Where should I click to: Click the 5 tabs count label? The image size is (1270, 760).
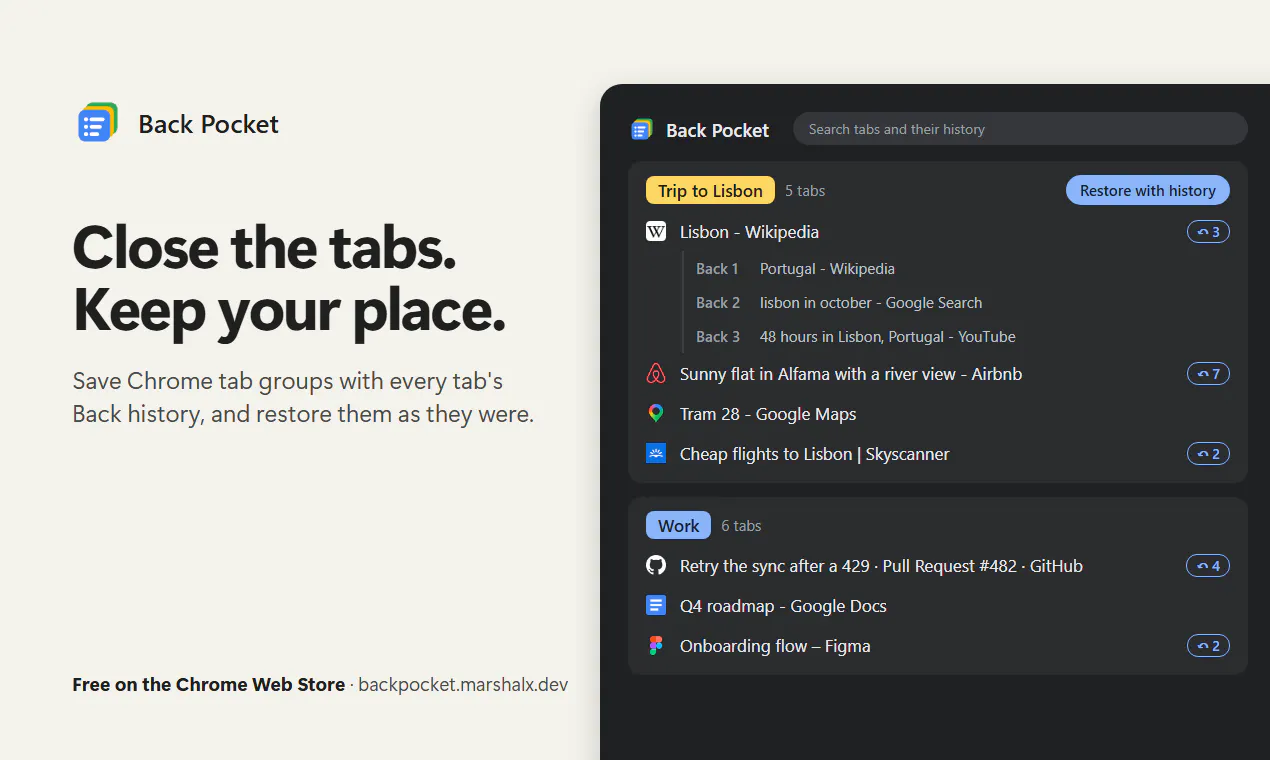(805, 191)
